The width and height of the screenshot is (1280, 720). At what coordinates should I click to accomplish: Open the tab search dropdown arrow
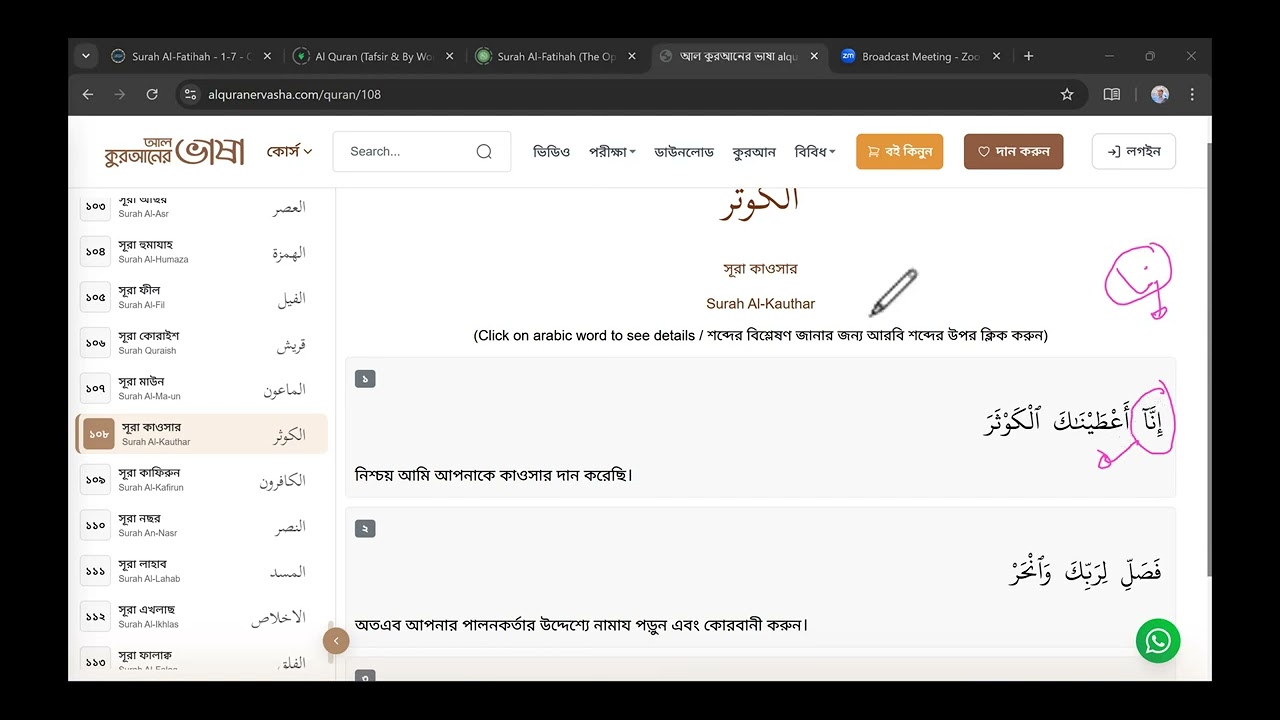[86, 56]
